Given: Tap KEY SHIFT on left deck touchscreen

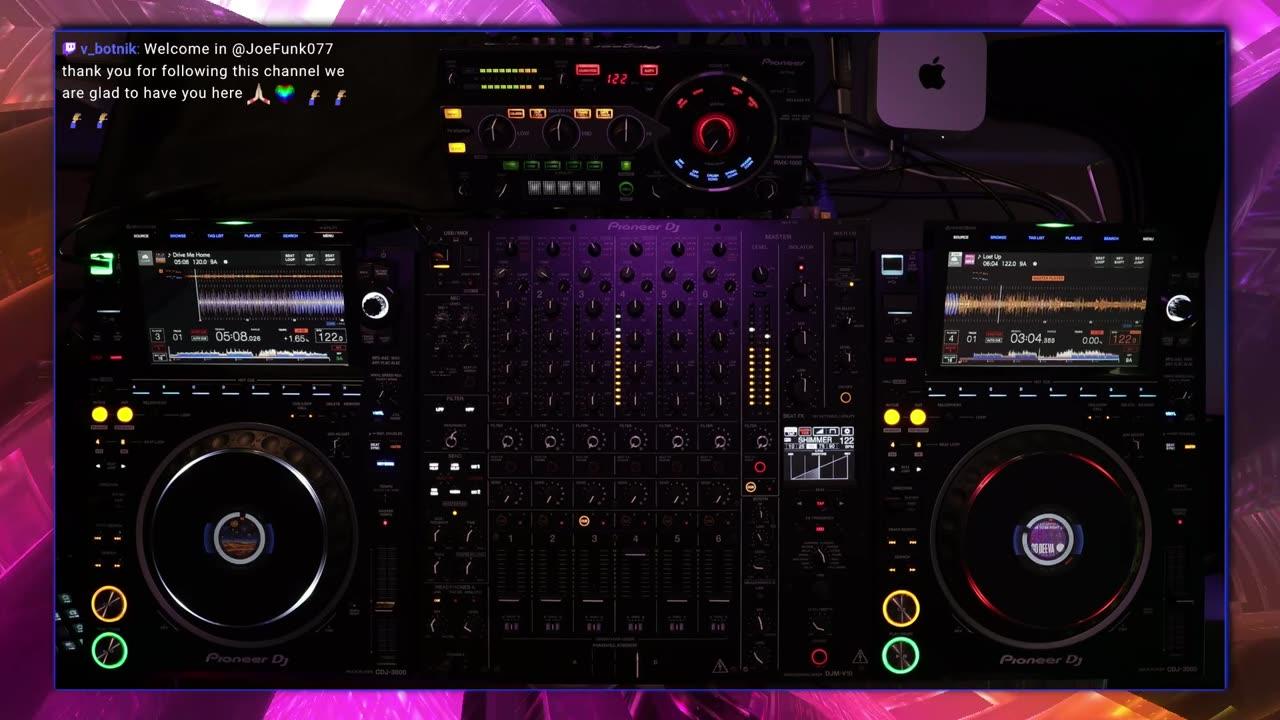Looking at the screenshot, I should coord(309,258).
